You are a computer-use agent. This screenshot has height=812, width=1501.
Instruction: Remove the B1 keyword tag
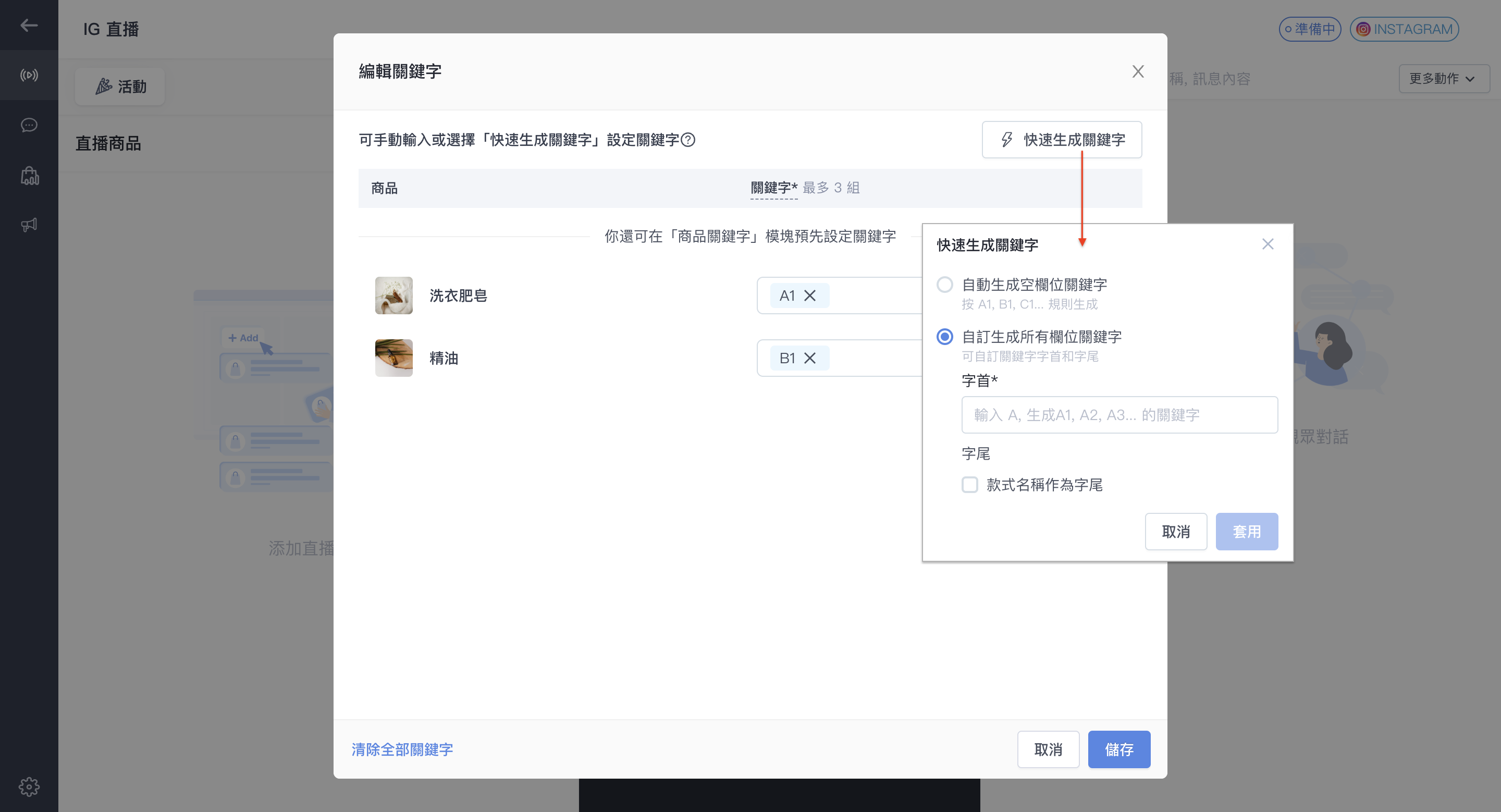(809, 358)
